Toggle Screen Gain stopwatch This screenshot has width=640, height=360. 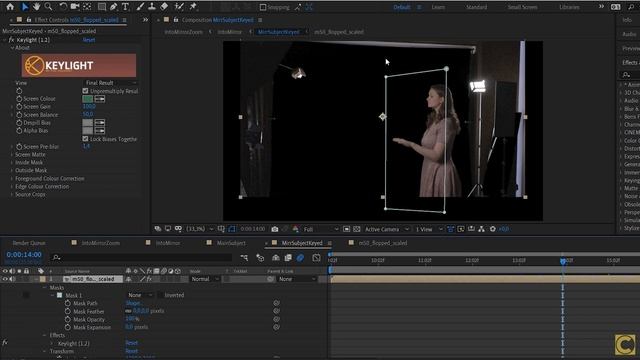pyautogui.click(x=19, y=107)
